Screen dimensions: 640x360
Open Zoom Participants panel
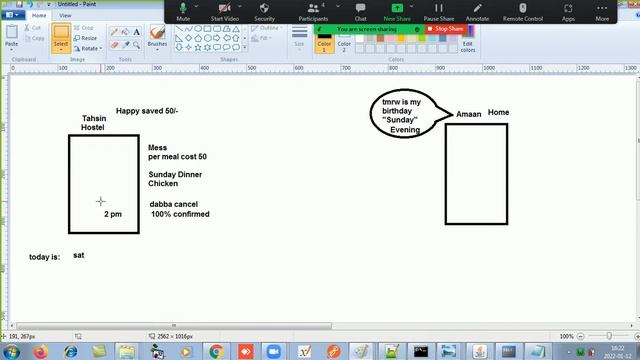pos(313,12)
